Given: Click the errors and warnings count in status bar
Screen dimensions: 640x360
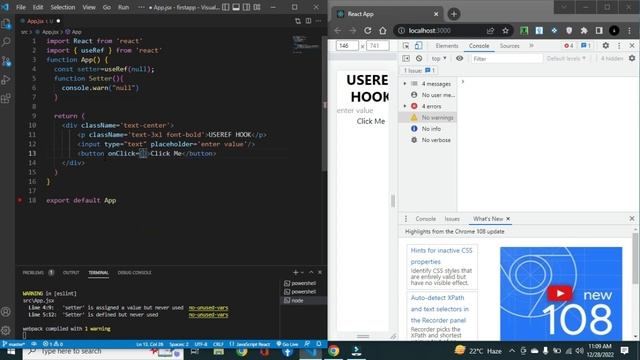Looking at the screenshot, I should coord(53,344).
